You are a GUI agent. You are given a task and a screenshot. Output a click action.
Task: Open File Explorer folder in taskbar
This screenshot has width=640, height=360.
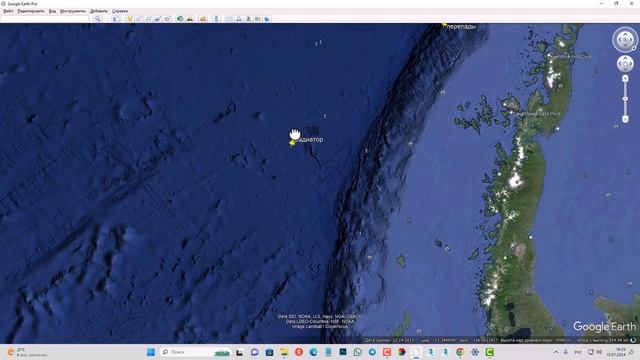tap(284, 352)
